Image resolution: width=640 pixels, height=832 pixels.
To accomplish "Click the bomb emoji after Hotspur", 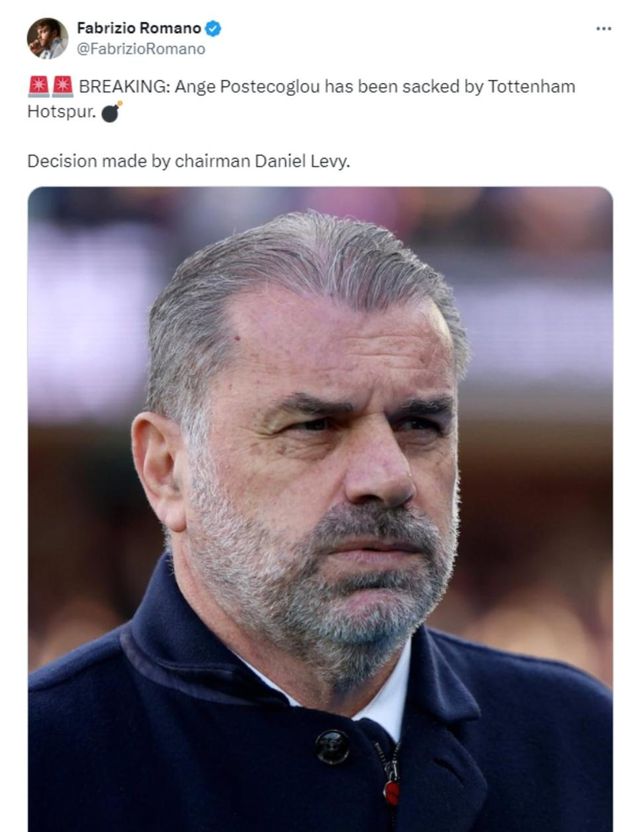I will coord(111,111).
